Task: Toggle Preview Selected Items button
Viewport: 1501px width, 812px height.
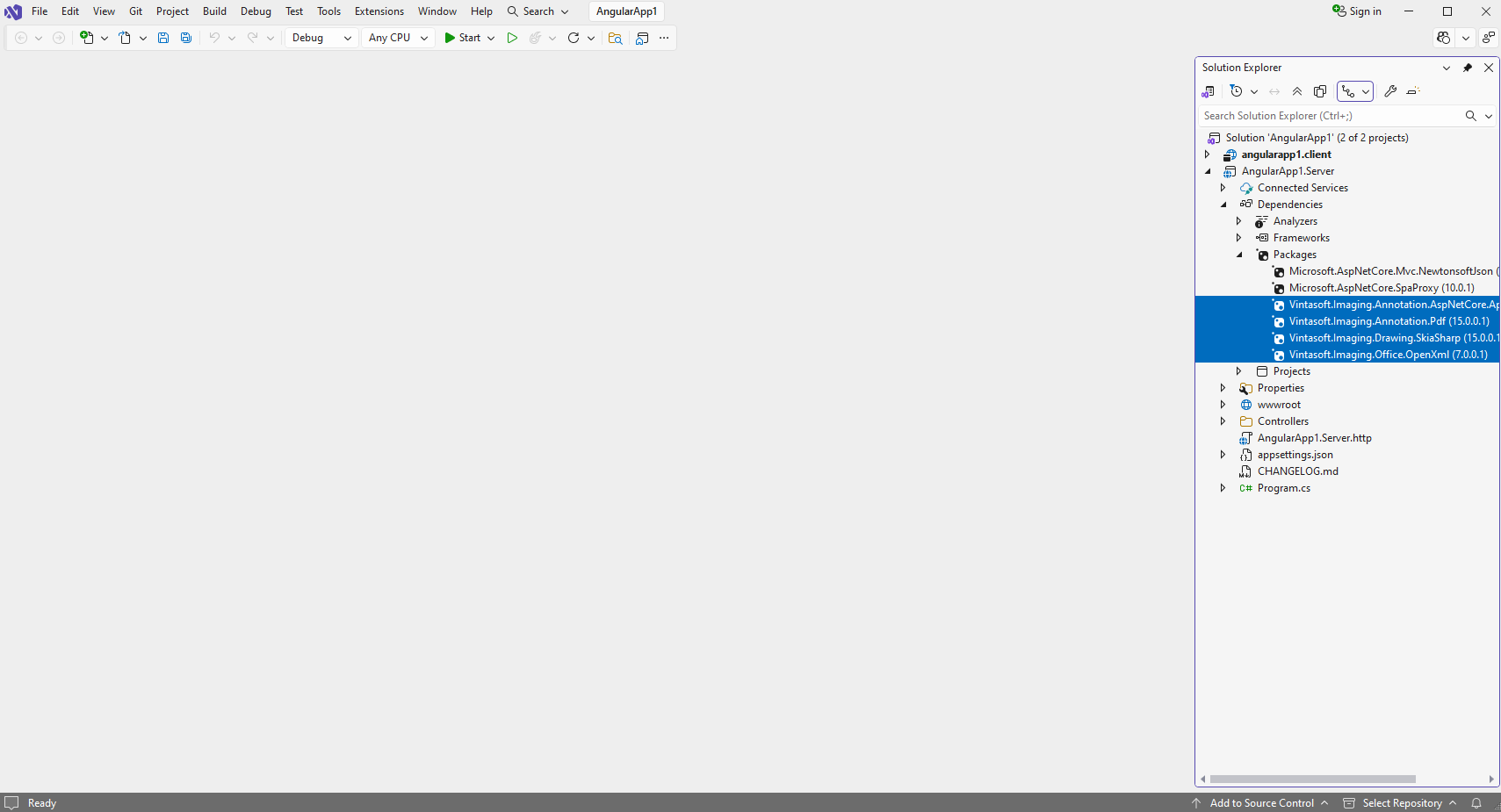Action: [x=1412, y=91]
